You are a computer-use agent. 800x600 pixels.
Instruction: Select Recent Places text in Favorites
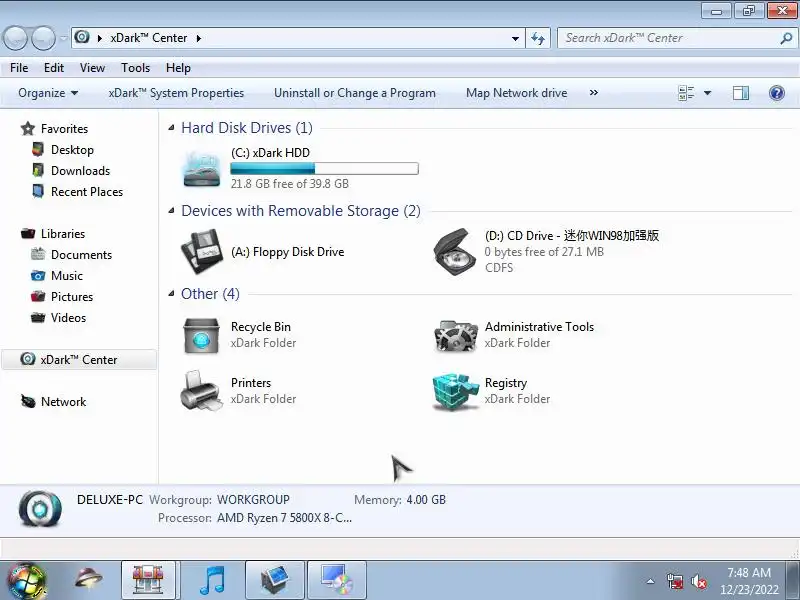point(87,192)
